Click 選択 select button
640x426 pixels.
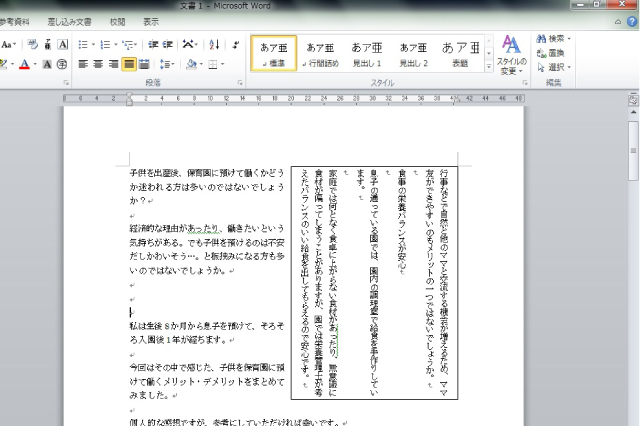[x=554, y=67]
